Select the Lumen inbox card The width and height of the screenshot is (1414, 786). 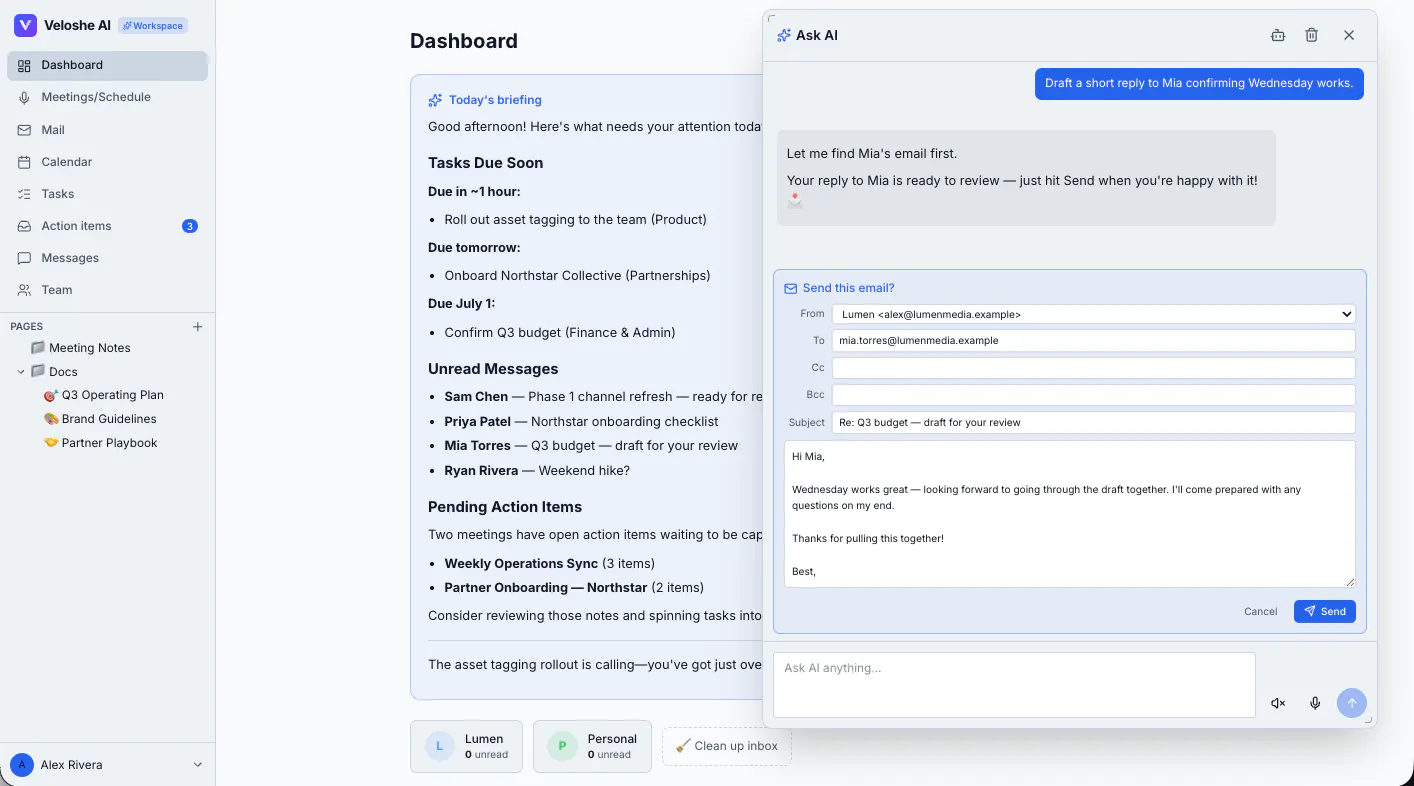[466, 746]
